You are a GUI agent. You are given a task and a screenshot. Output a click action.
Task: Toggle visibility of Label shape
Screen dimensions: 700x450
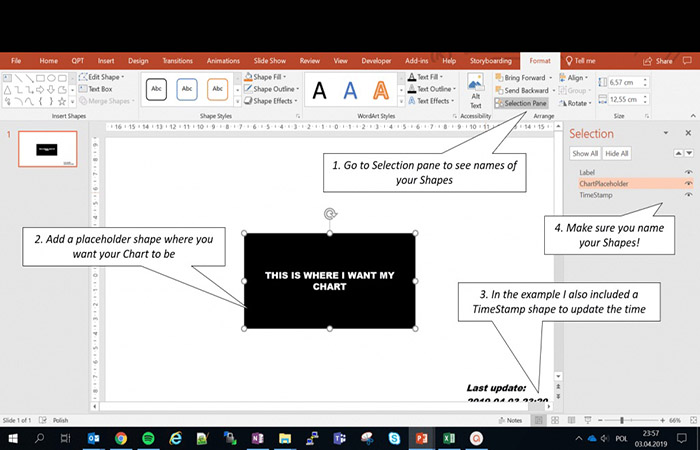[688, 172]
